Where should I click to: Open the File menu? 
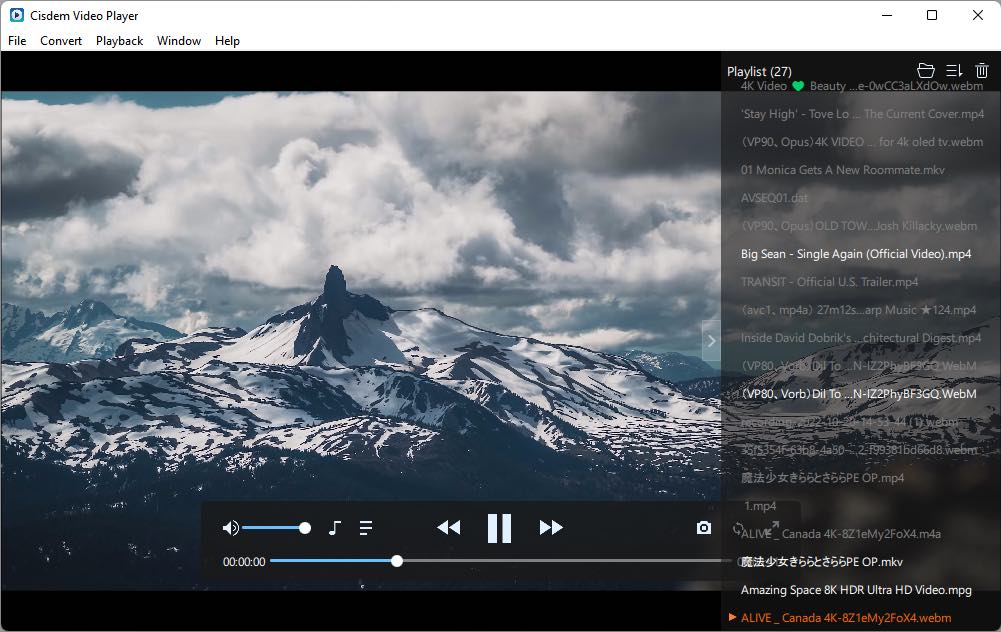point(16,41)
